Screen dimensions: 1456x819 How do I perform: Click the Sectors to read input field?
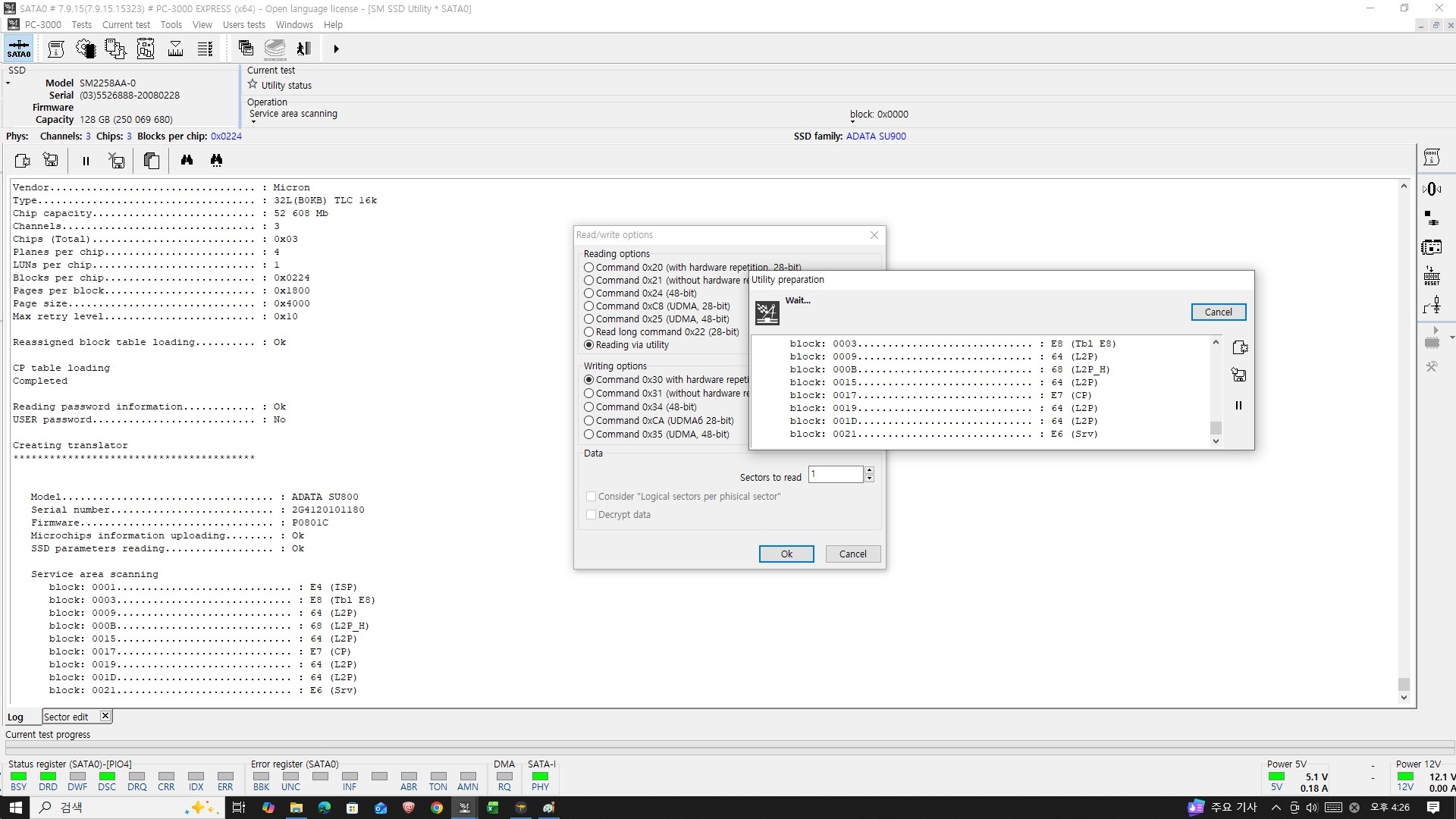(836, 475)
